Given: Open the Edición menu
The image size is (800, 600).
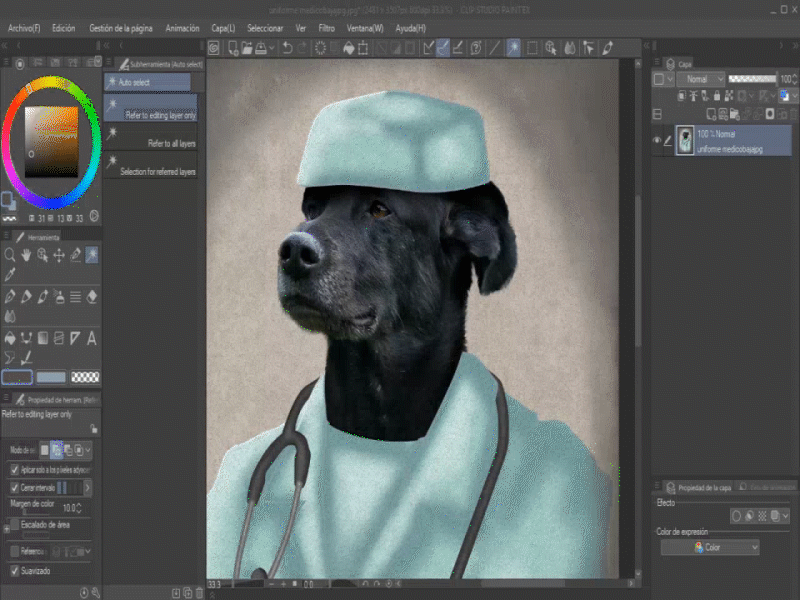Looking at the screenshot, I should pyautogui.click(x=64, y=29).
